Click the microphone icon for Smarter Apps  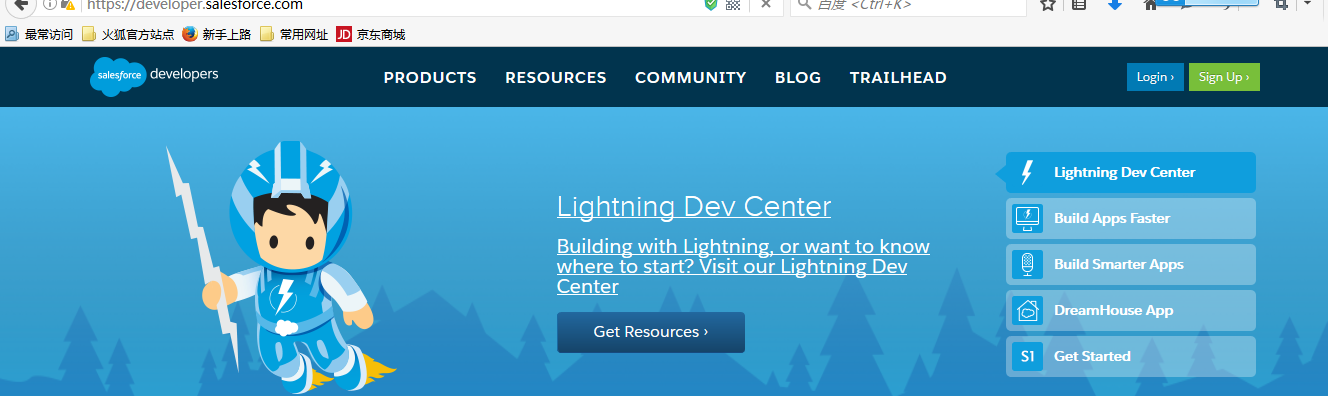click(1027, 264)
